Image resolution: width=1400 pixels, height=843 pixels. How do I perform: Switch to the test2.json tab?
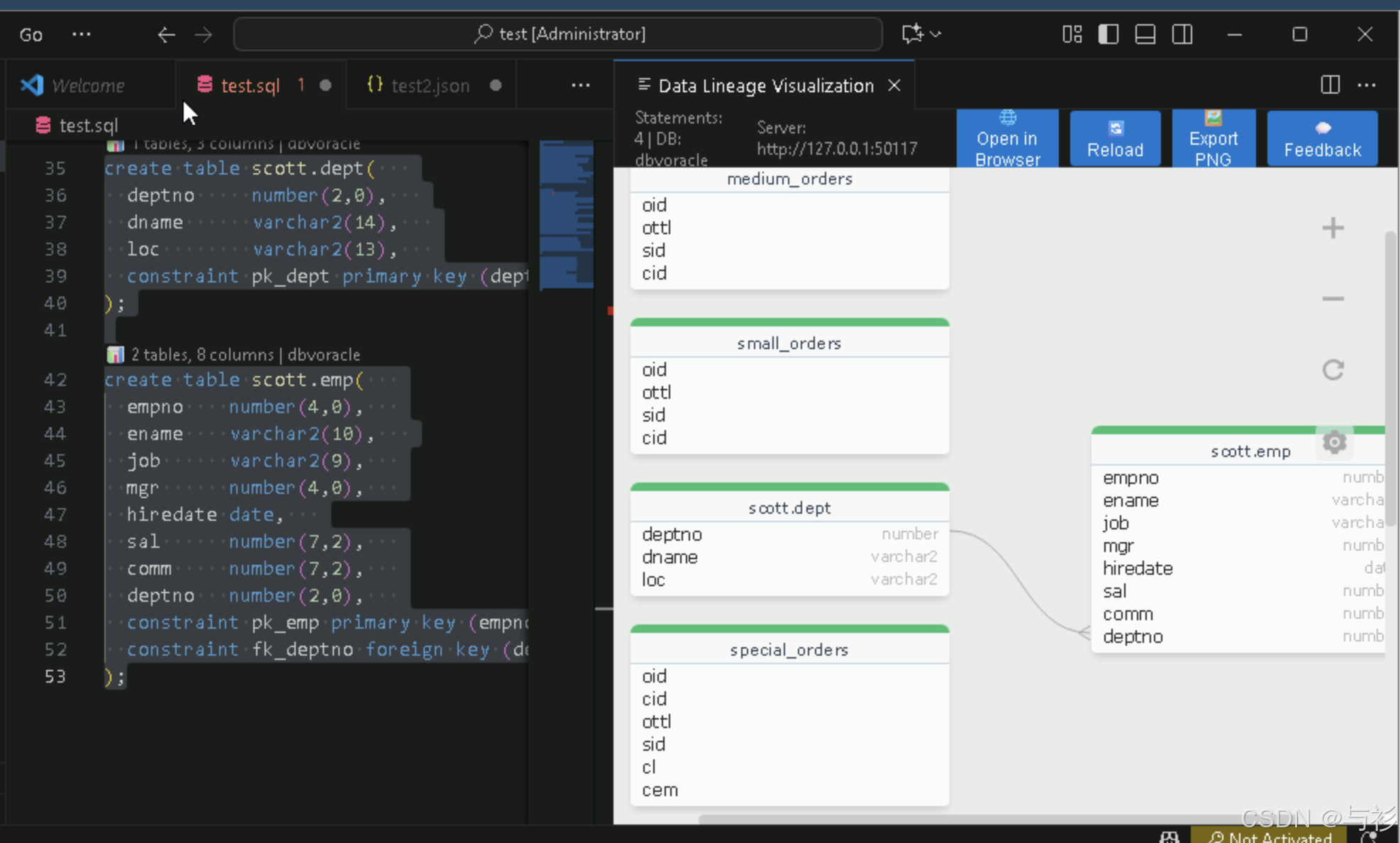(x=430, y=85)
